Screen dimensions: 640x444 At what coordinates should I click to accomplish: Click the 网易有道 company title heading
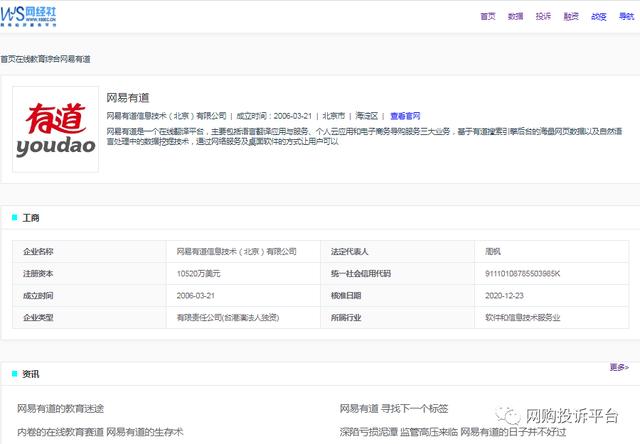coord(128,98)
